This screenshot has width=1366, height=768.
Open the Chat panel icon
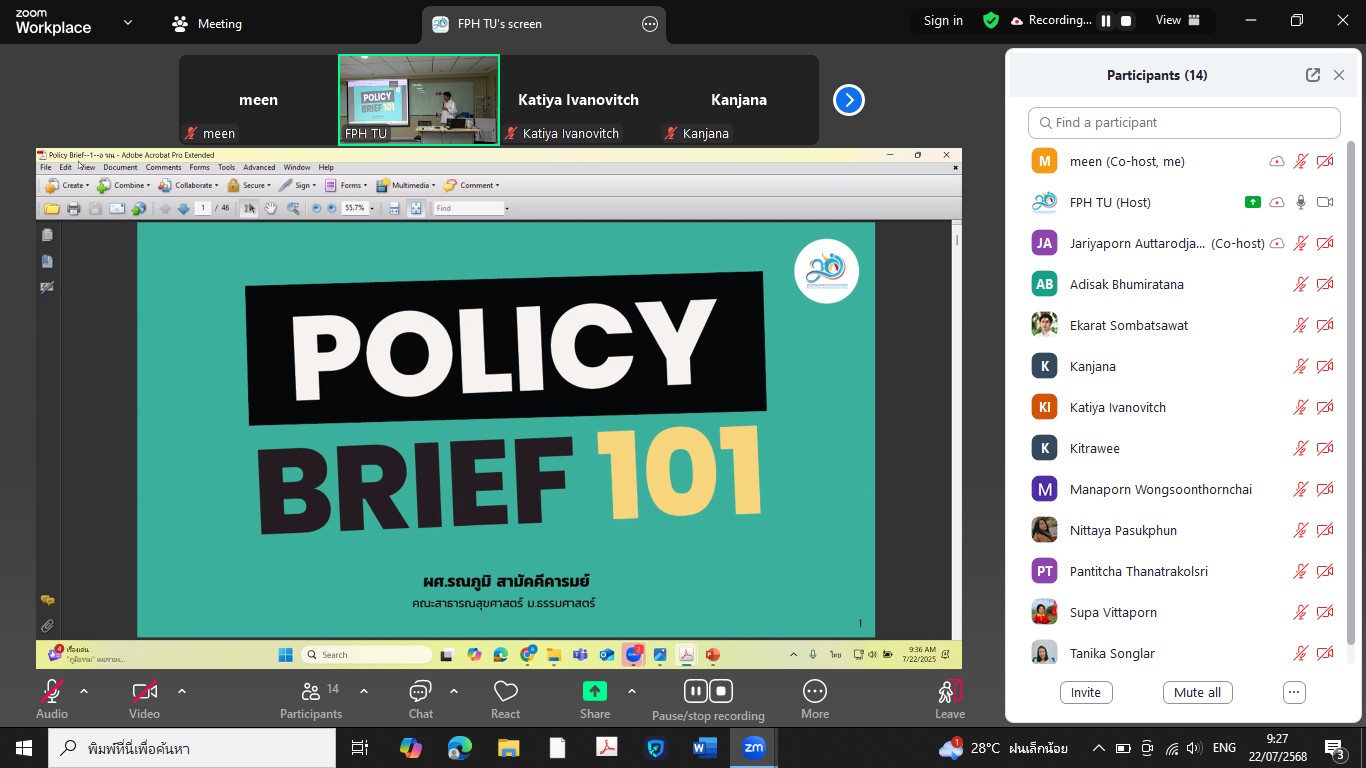pyautogui.click(x=420, y=692)
